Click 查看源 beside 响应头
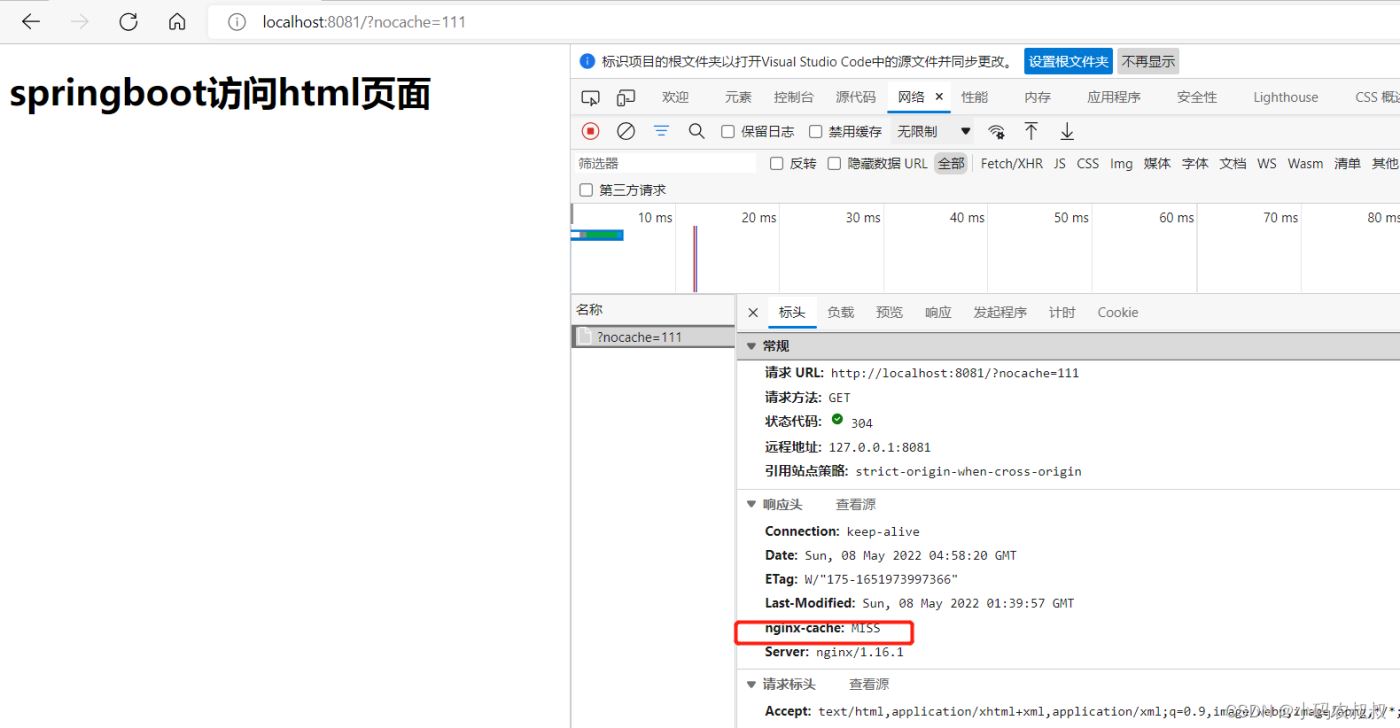 pos(855,505)
